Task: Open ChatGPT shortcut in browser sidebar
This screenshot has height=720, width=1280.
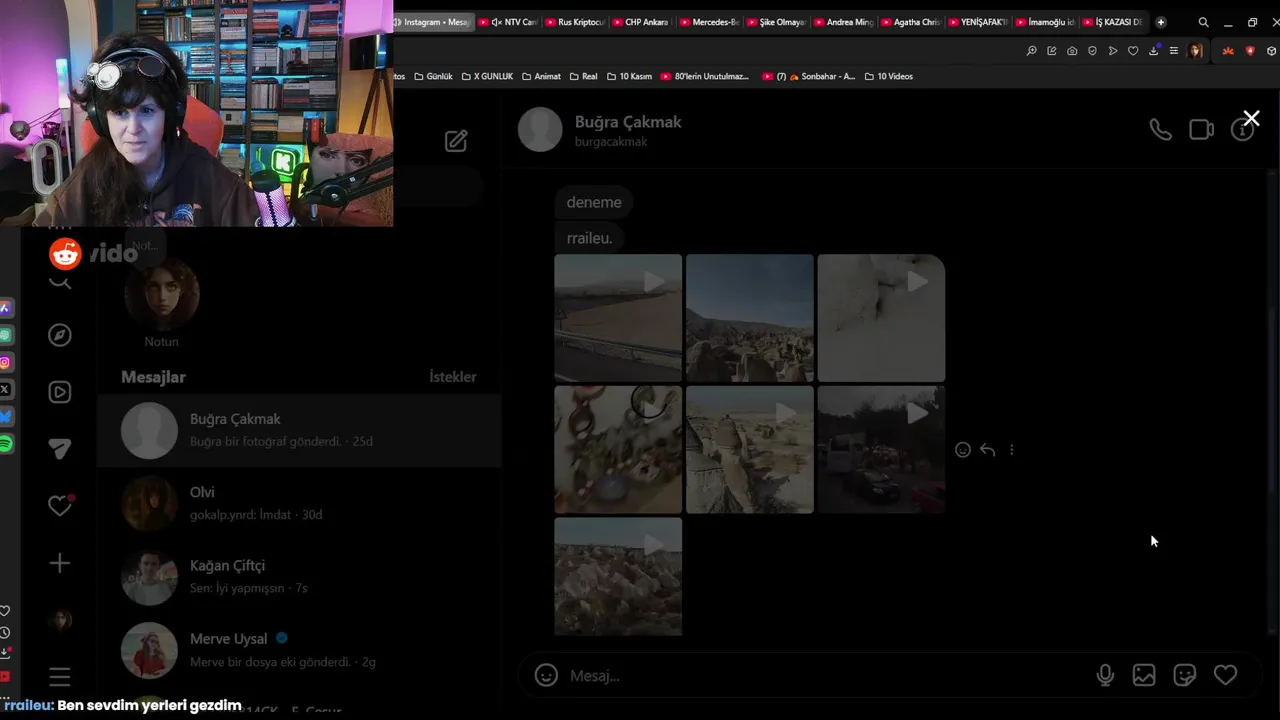Action: [6, 335]
